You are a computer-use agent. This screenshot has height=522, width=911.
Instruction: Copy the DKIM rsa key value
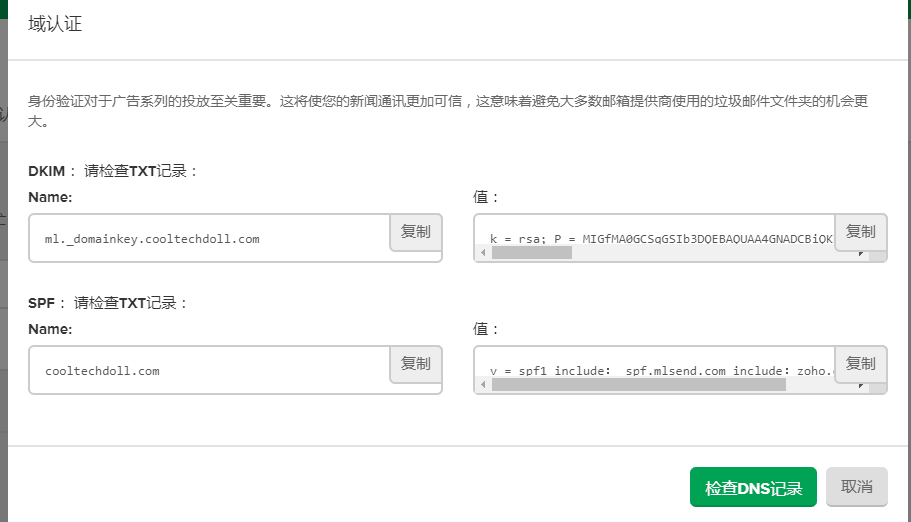[860, 232]
